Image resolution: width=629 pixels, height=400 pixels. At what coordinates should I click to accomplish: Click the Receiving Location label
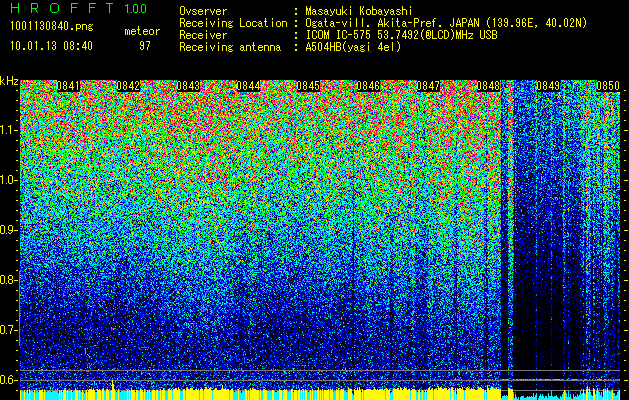point(233,23)
